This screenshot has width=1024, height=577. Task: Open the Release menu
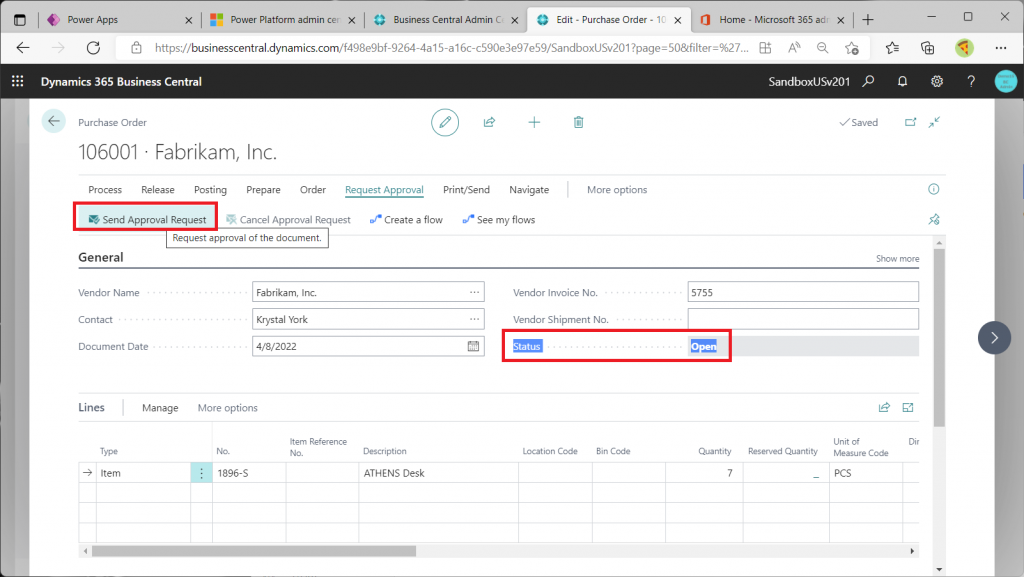coord(158,190)
